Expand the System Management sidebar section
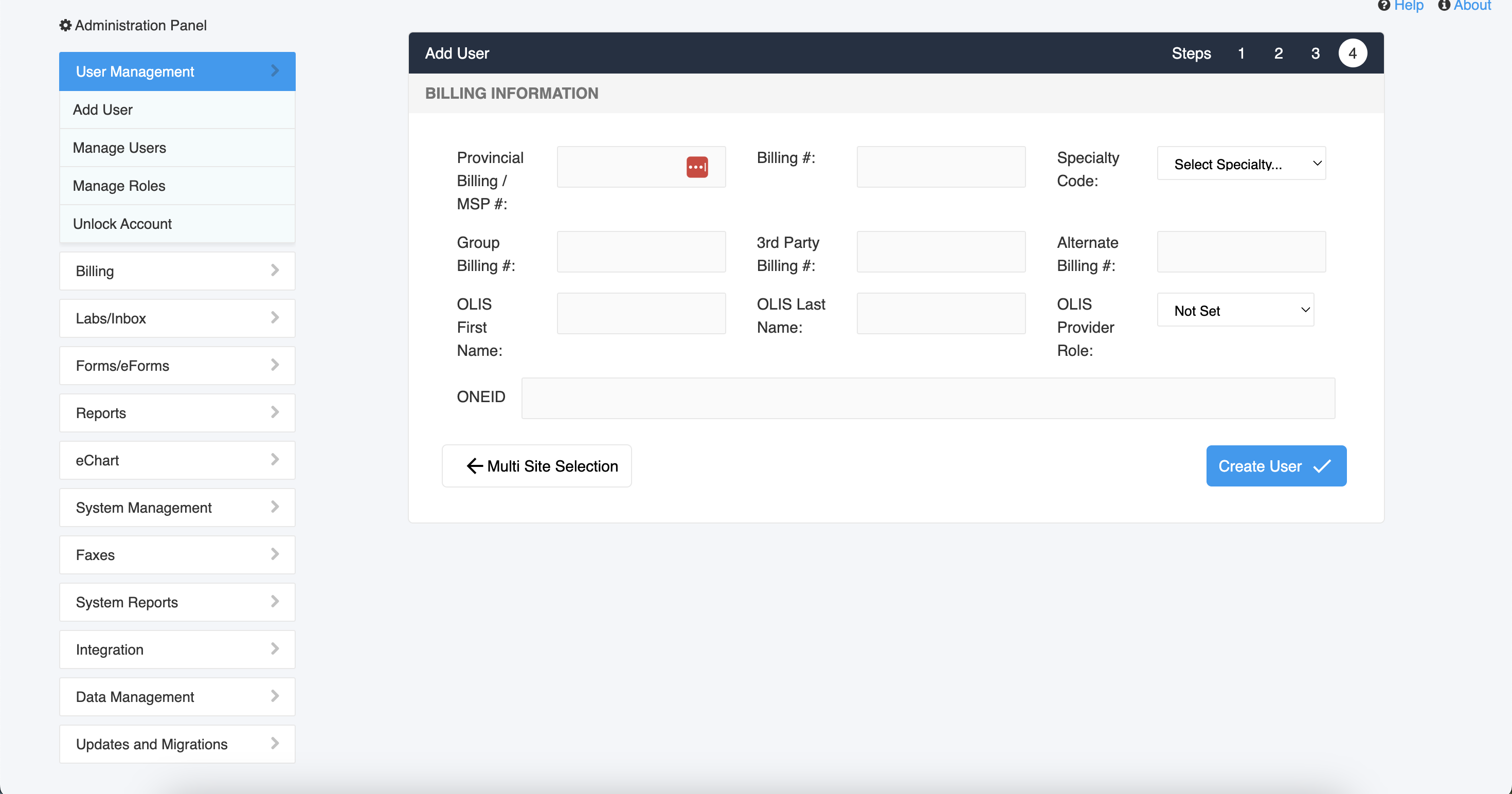Viewport: 1512px width, 794px height. point(177,508)
